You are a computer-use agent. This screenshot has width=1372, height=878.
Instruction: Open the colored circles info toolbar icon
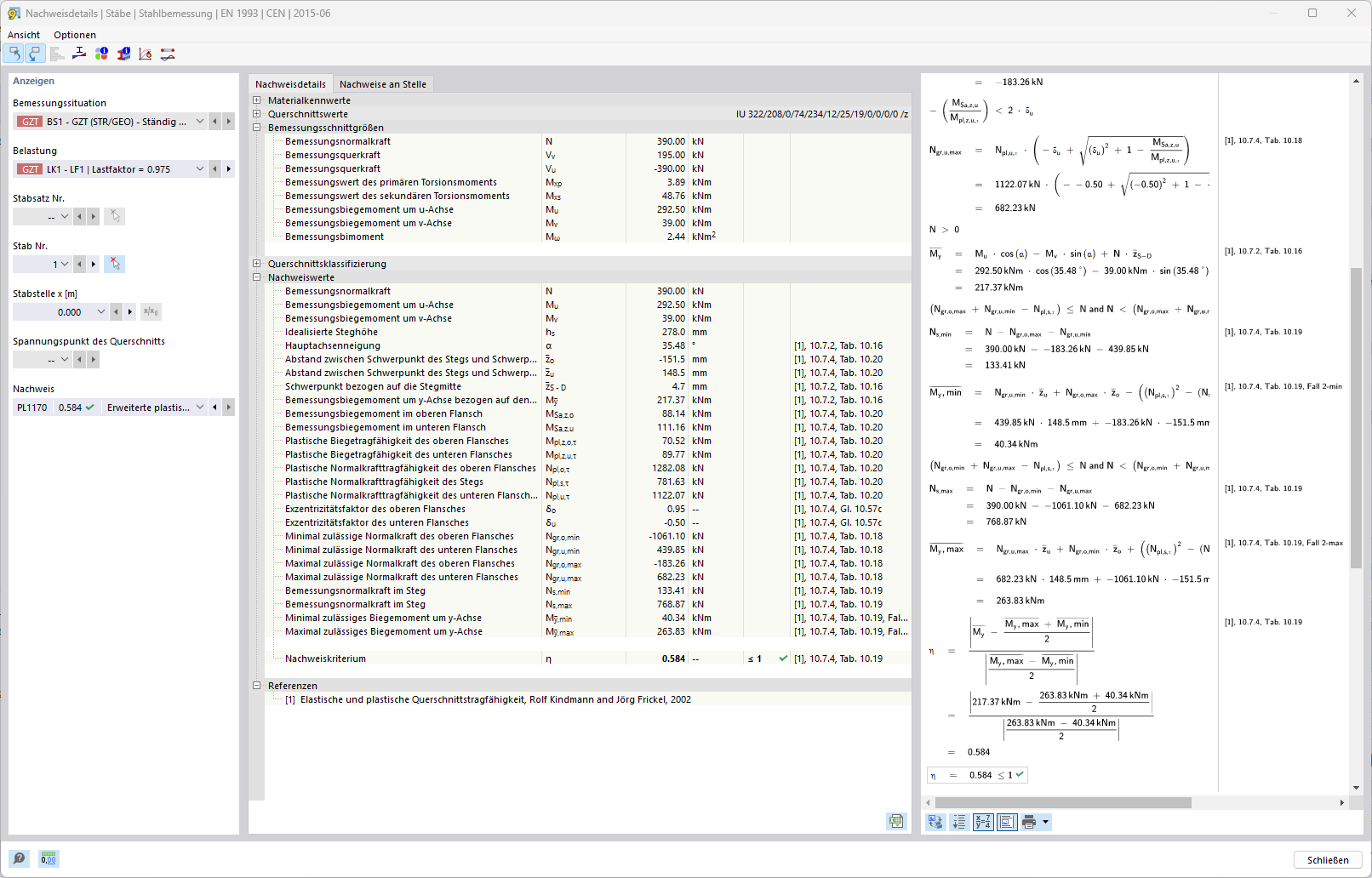click(x=101, y=54)
